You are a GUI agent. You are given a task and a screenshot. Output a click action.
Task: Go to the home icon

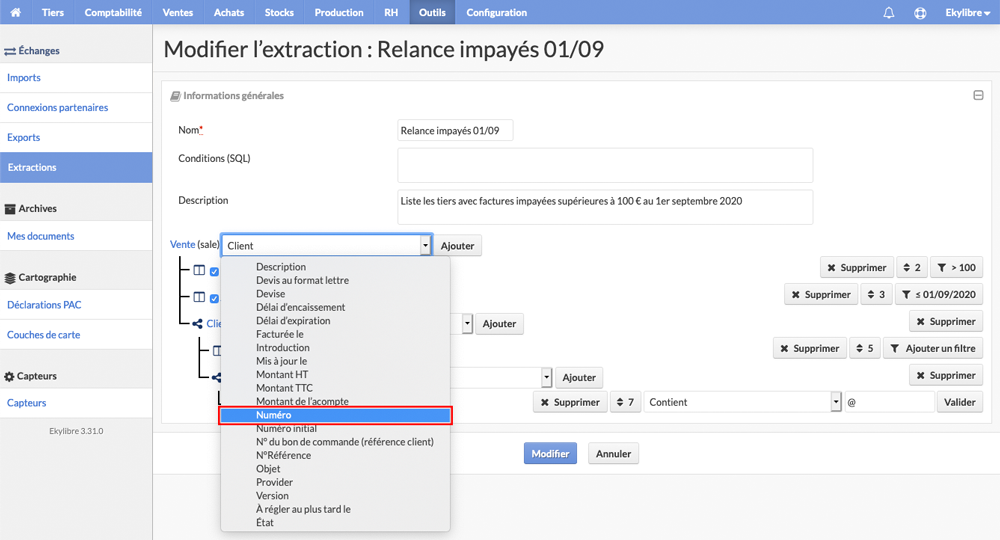coord(15,12)
